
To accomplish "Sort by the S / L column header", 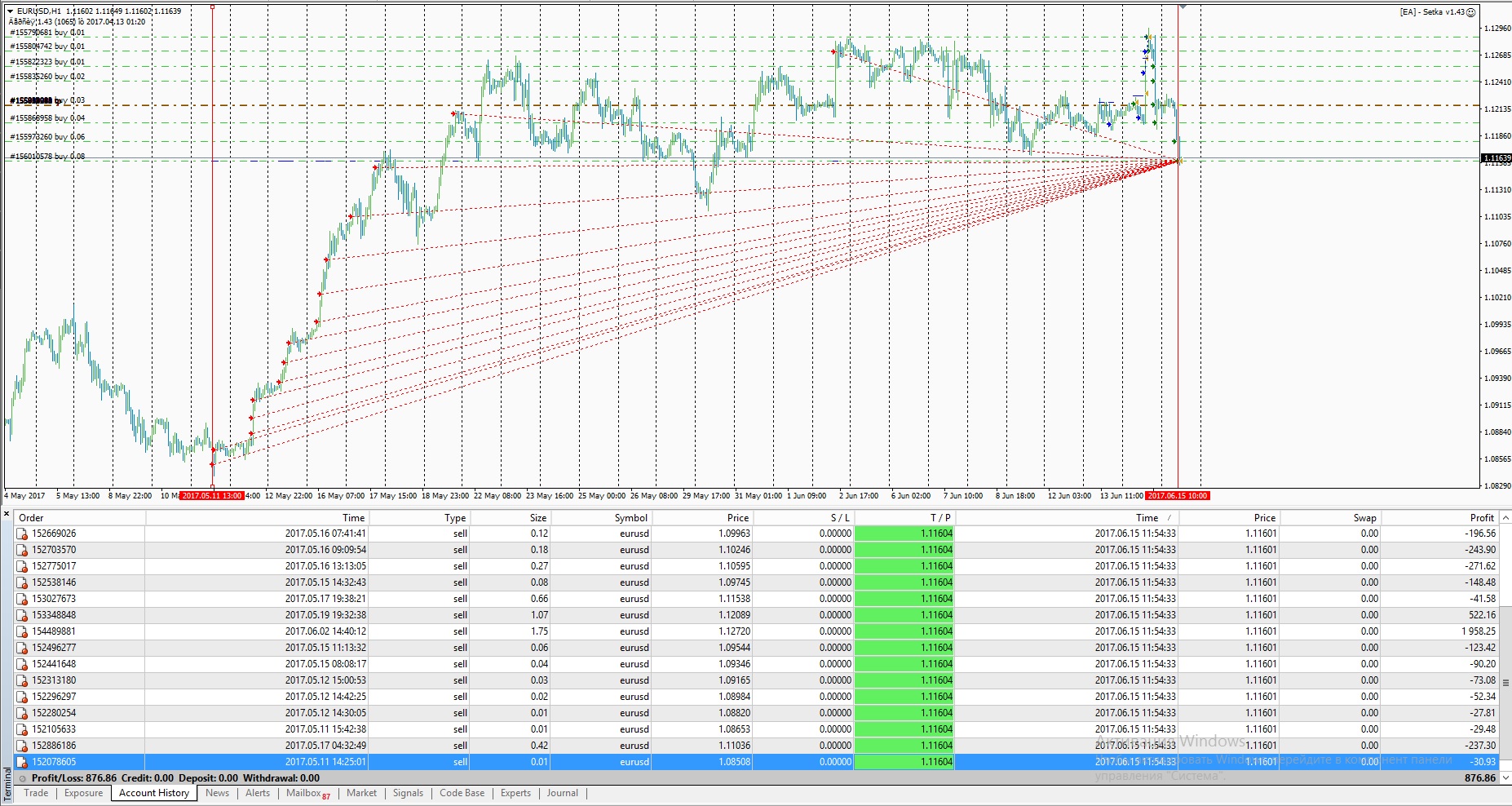I will 802,517.
